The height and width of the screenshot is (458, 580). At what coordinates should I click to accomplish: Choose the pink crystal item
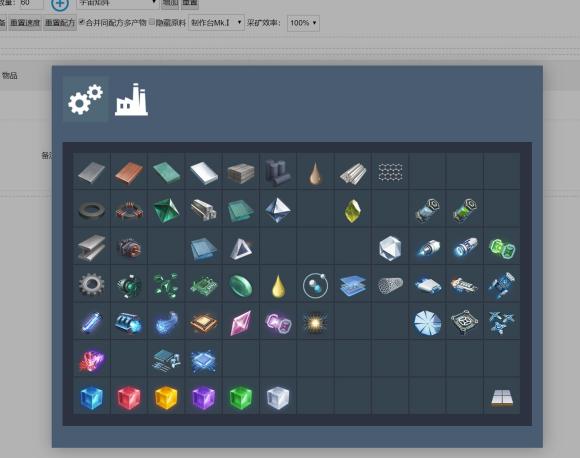(241, 323)
